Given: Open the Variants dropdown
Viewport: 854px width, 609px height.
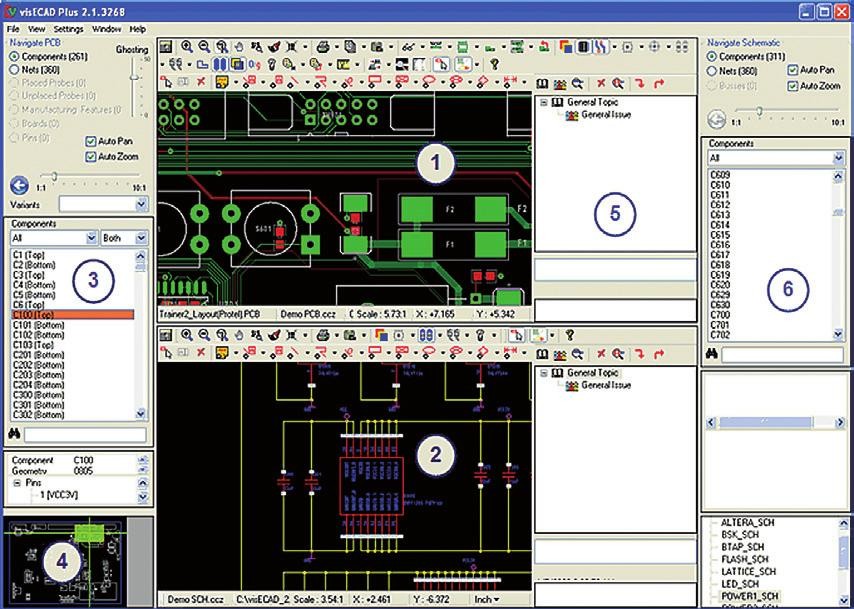Looking at the screenshot, I should (x=142, y=202).
